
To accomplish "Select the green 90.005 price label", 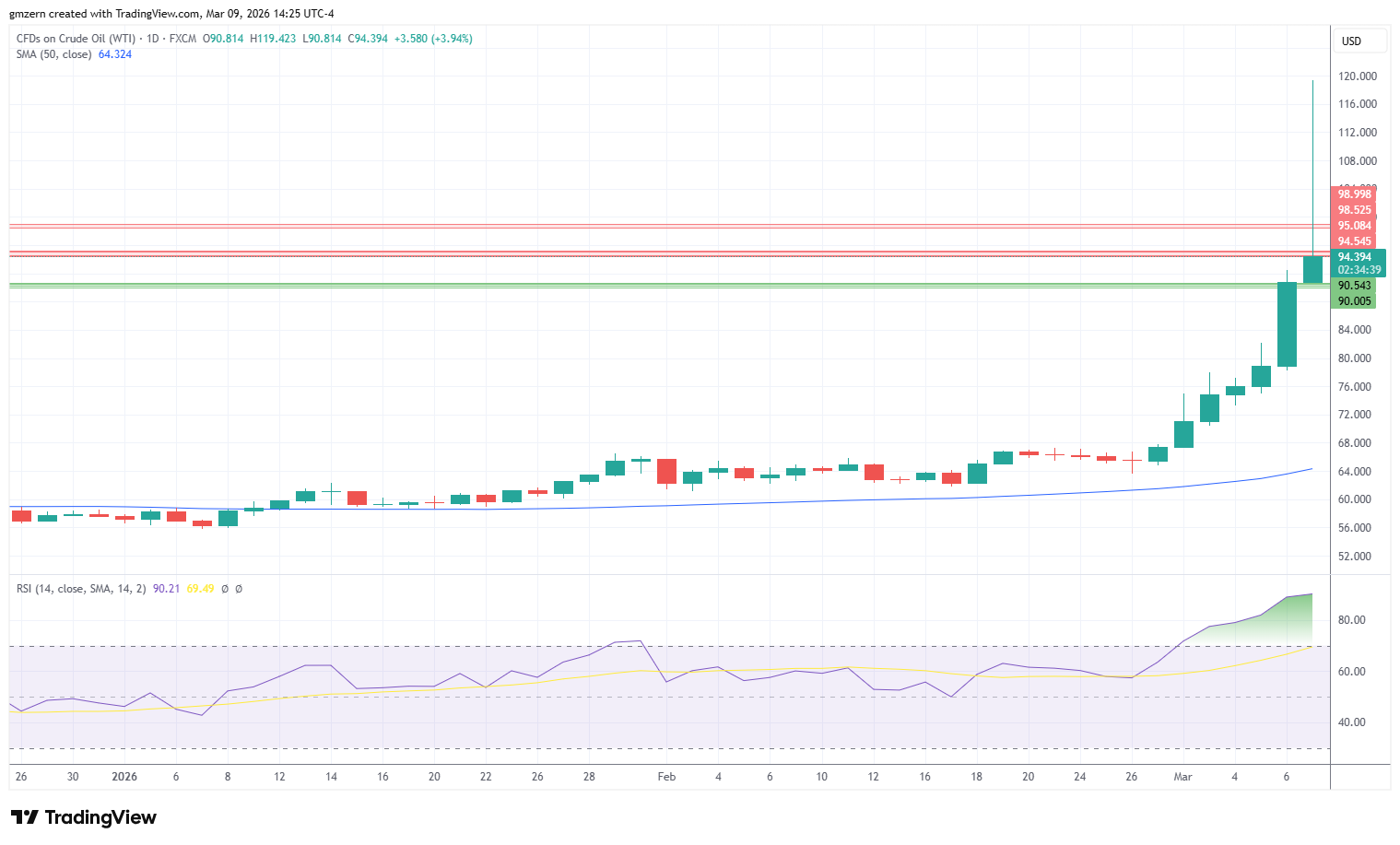I will coord(1354,301).
